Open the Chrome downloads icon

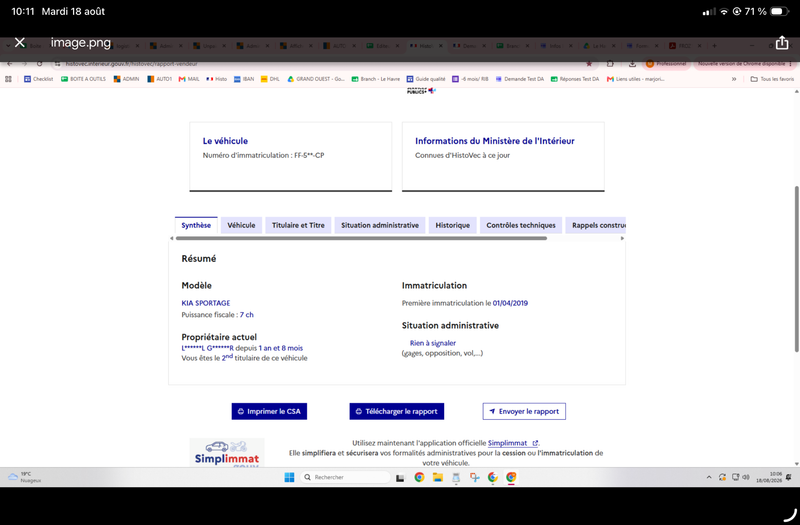632,64
